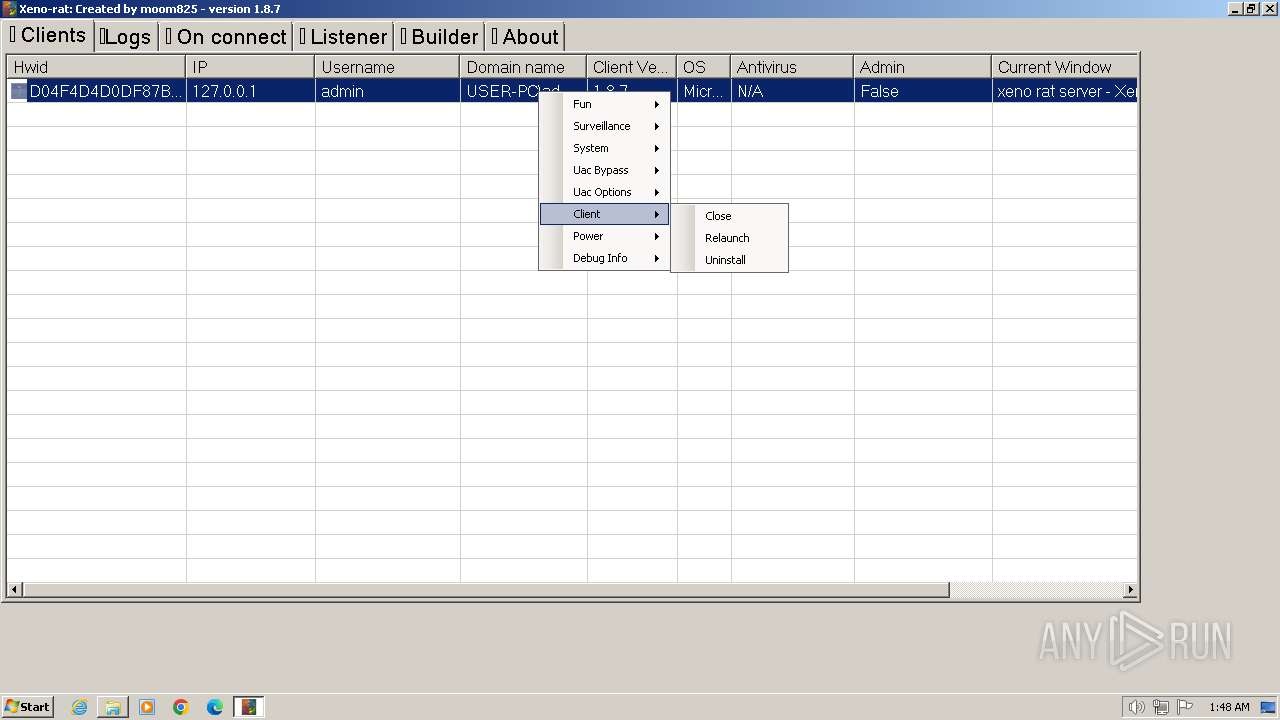
Task: Click the horizontal scrollbar thumb
Action: 486,590
